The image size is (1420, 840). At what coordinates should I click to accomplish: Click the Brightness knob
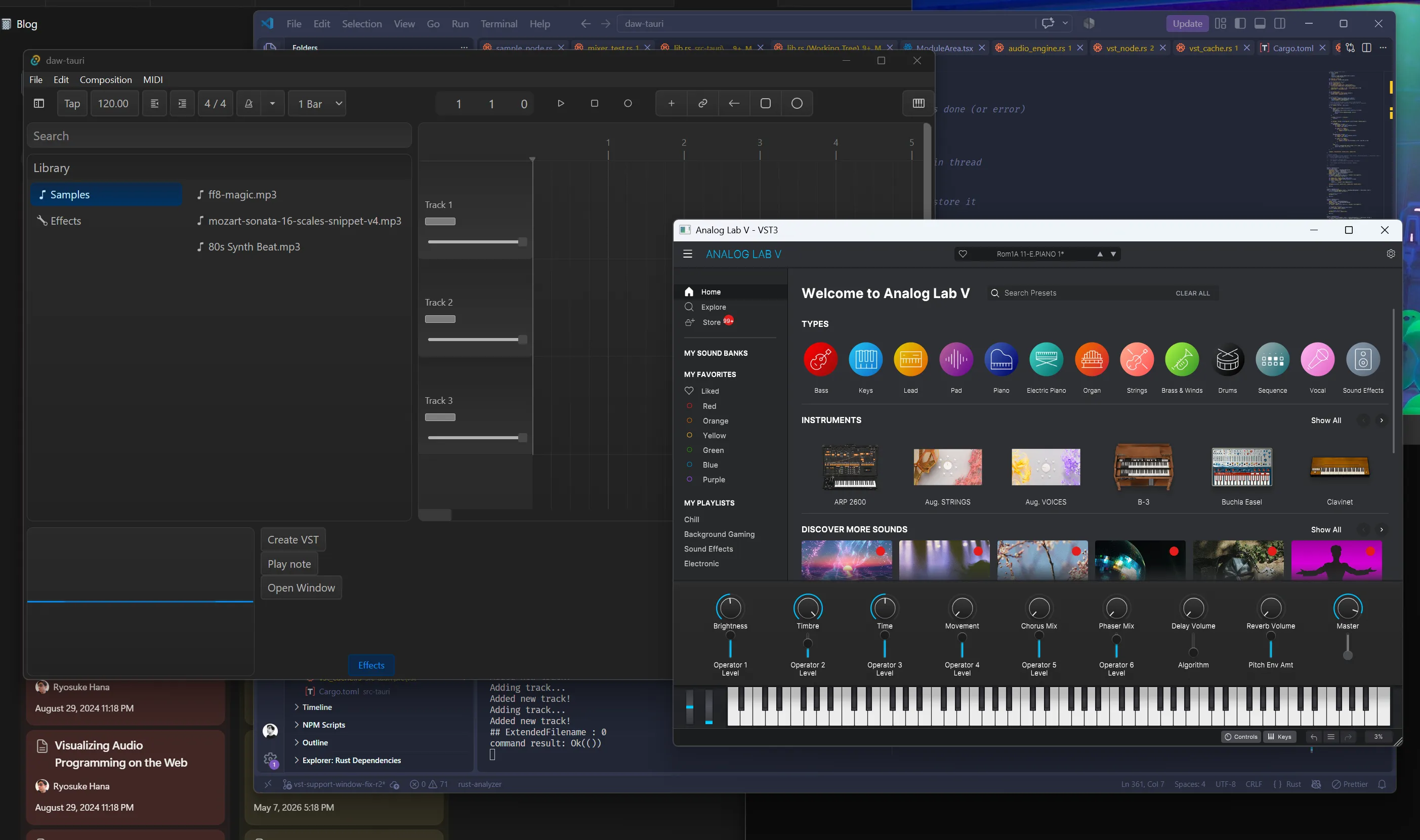coord(730,608)
